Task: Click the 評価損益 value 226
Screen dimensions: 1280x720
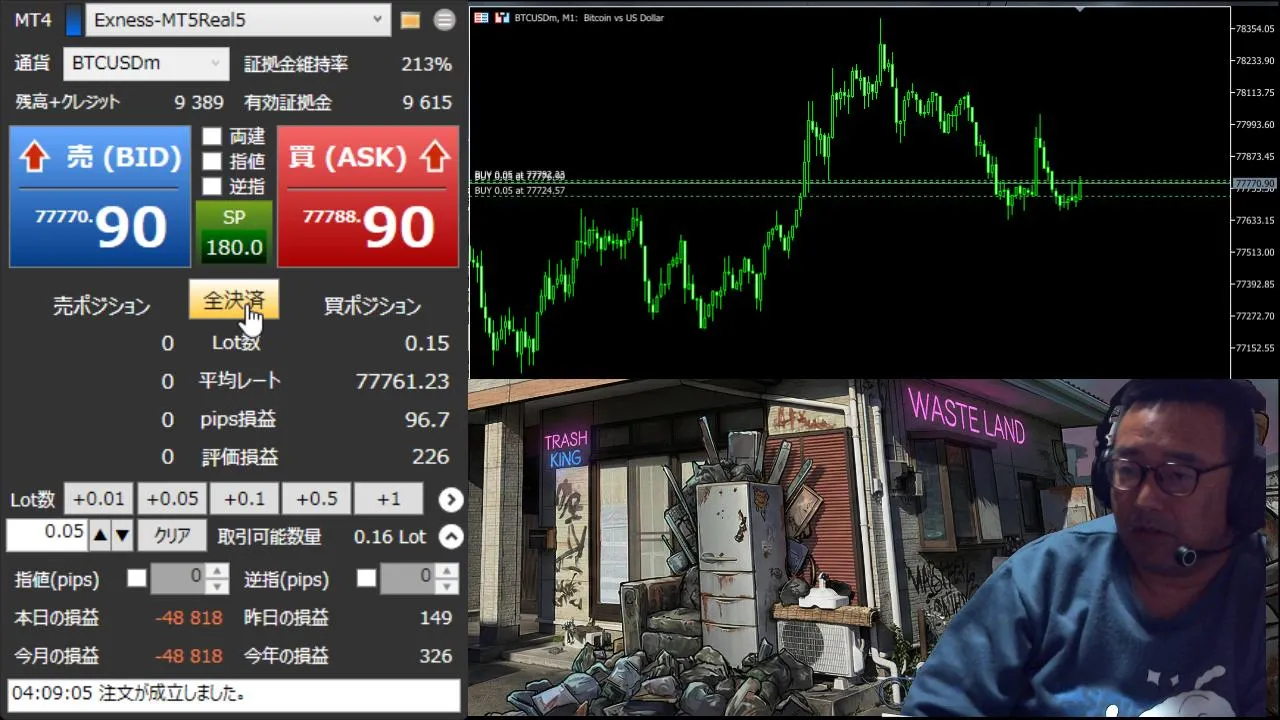Action: pos(431,457)
